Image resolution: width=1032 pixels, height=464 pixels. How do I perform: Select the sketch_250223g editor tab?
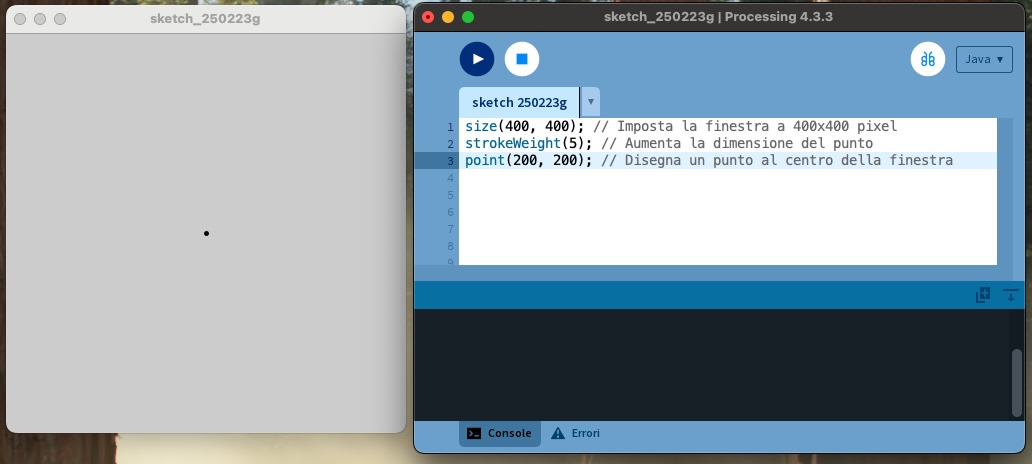(519, 102)
